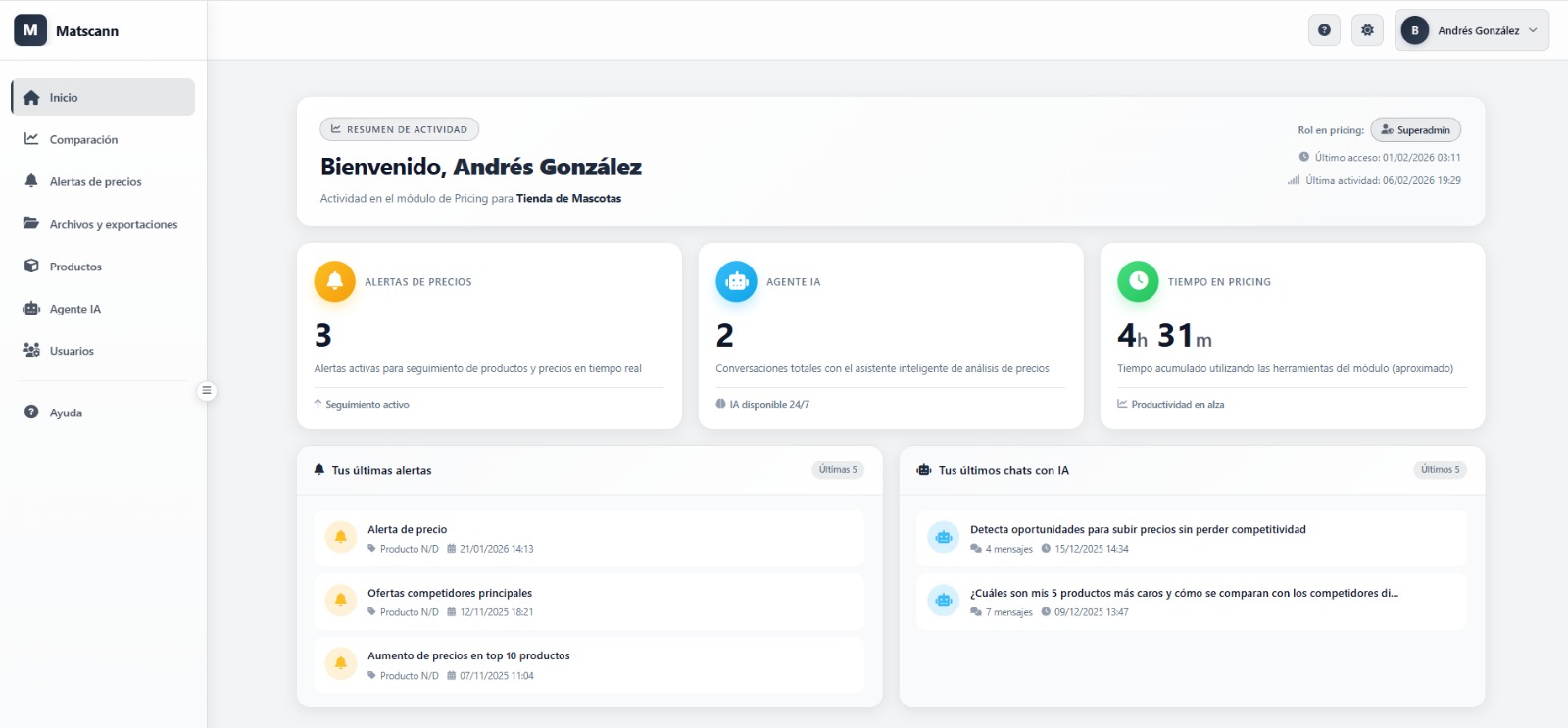Click 7 mensajes under second chat
This screenshot has height=728, width=1568.
point(1008,612)
